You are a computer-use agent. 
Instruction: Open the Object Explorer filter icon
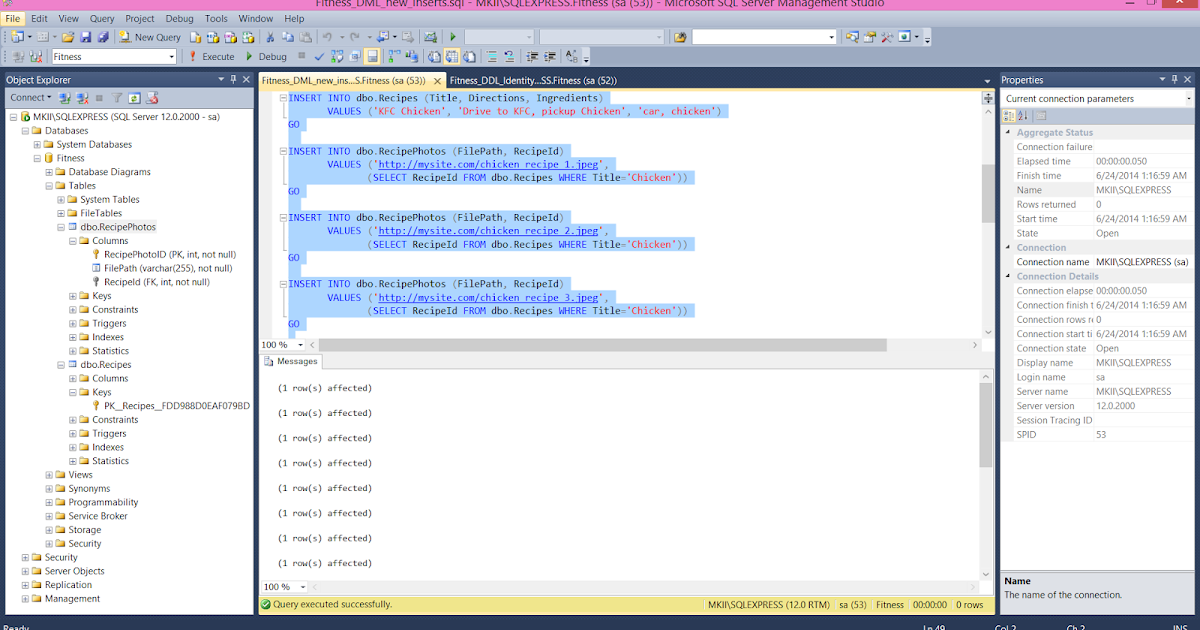coord(117,97)
